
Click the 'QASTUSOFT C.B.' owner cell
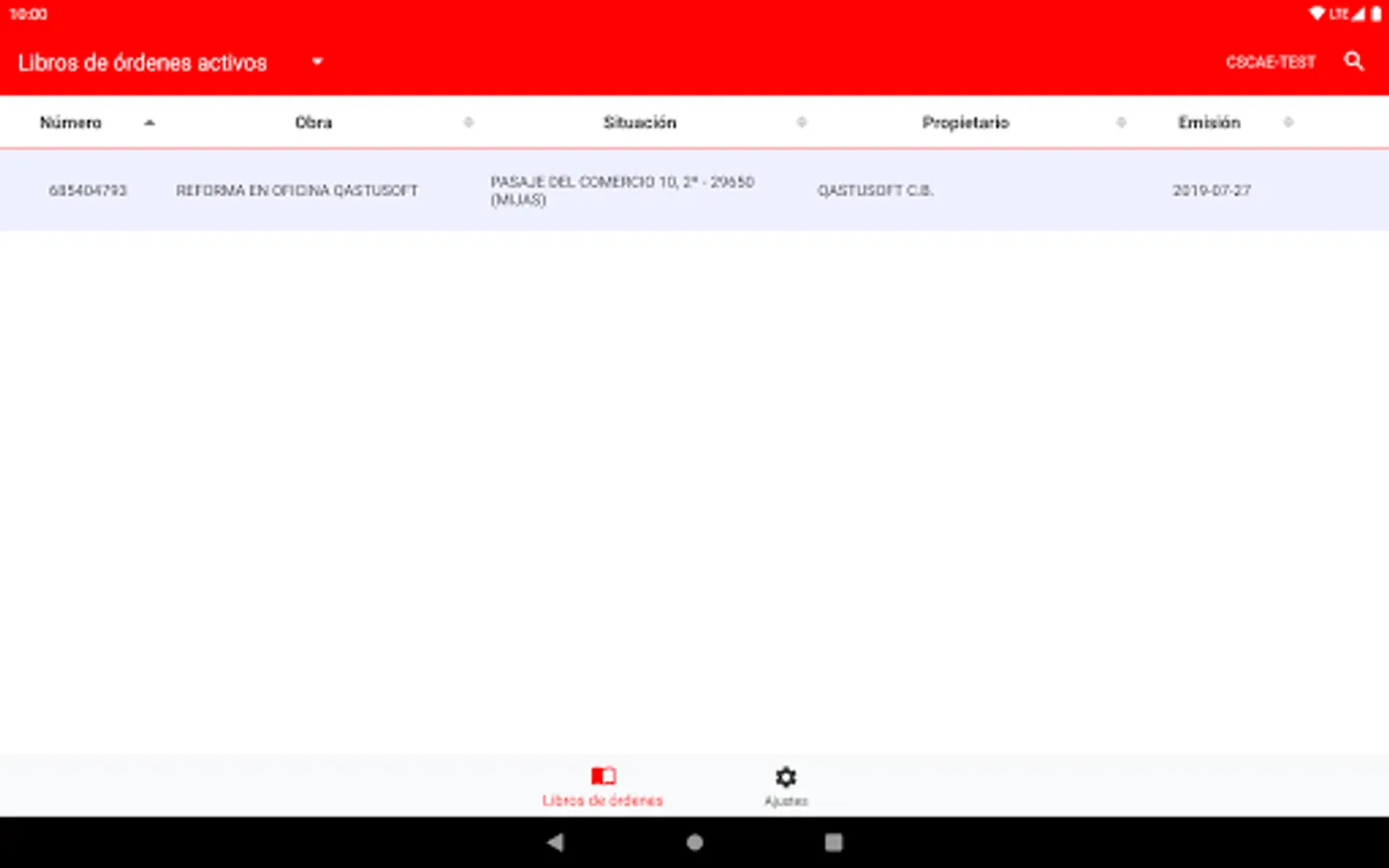click(875, 190)
